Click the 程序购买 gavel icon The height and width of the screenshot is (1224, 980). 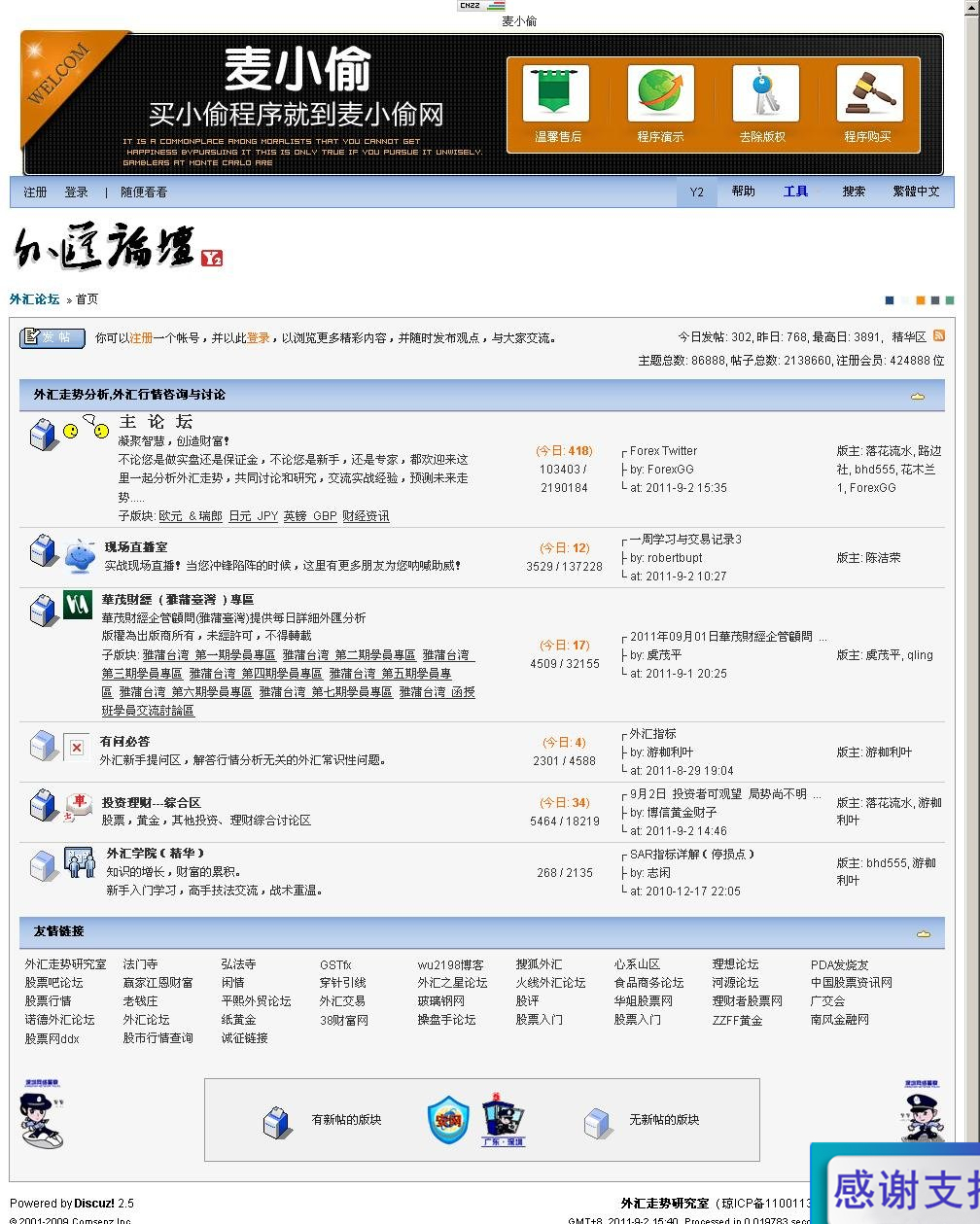pos(870,93)
